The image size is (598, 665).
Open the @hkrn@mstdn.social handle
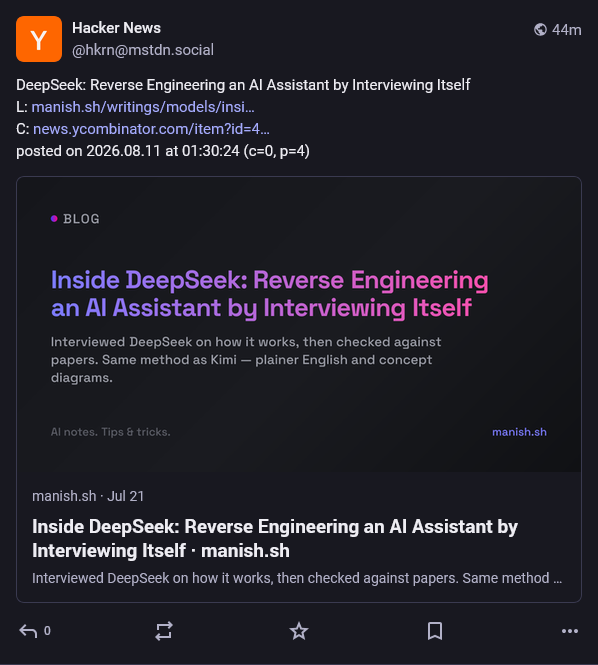tap(143, 50)
